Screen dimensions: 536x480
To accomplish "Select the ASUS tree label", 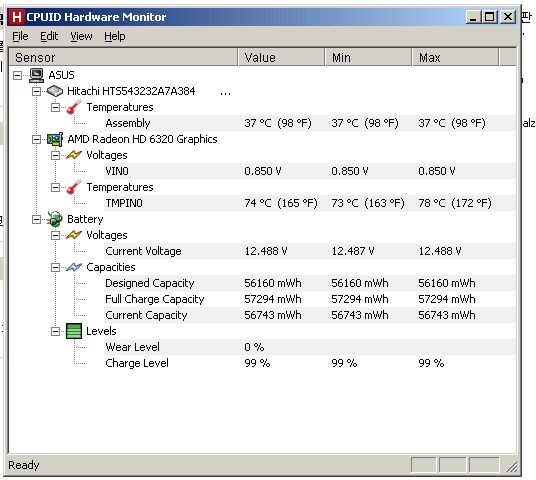I will coord(61,75).
